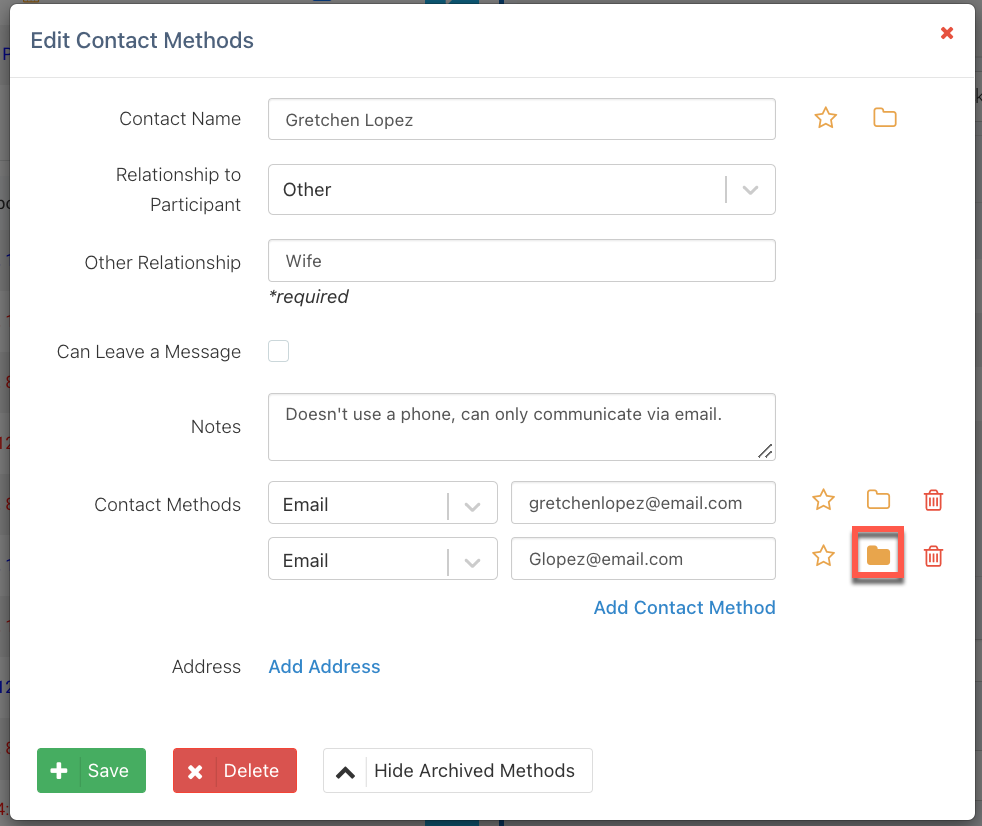The height and width of the screenshot is (826, 982).
Task: Star the Gretchen Lopez contact name
Action: pos(825,118)
